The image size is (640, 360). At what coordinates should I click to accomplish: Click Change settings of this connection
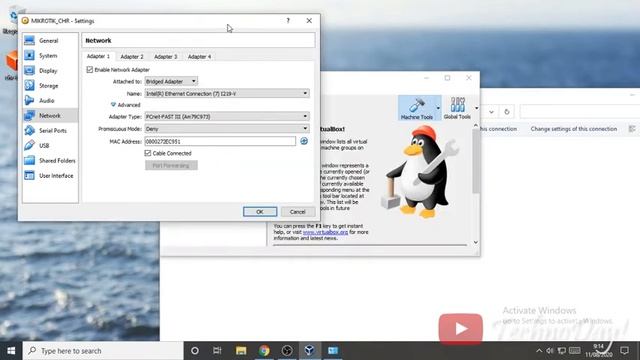pos(573,129)
